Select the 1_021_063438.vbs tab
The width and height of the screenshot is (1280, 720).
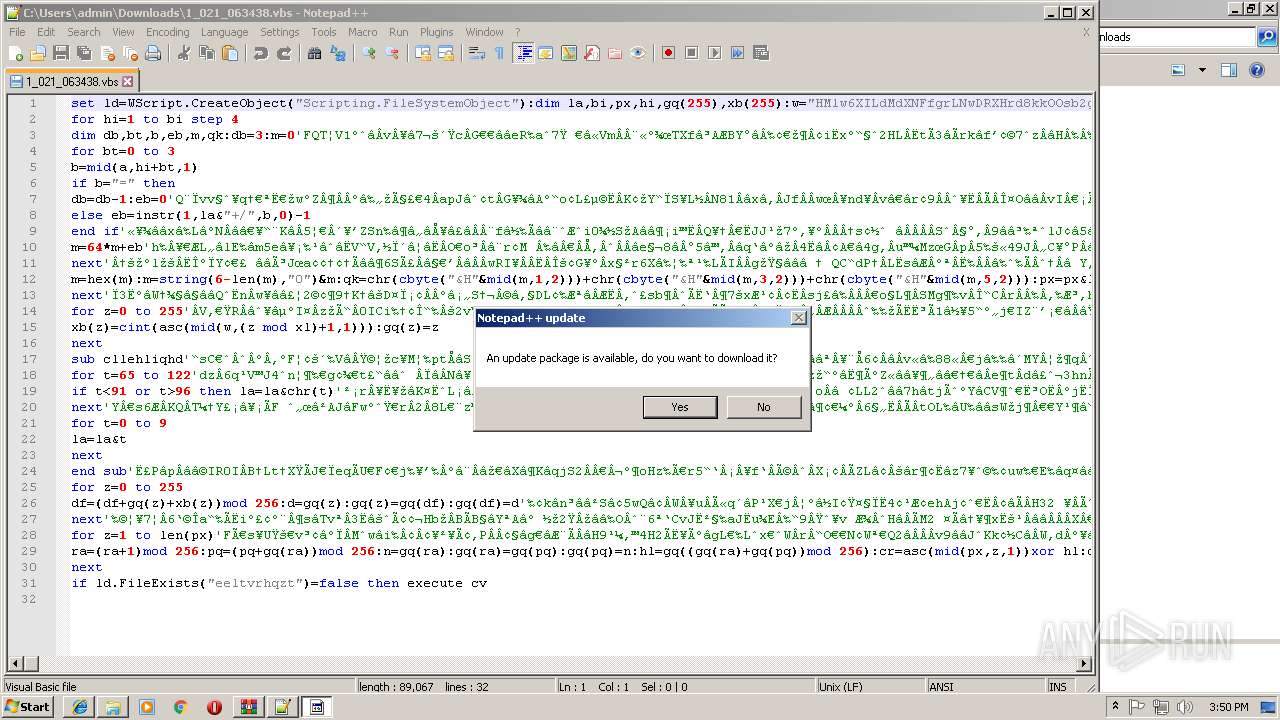[x=71, y=82]
